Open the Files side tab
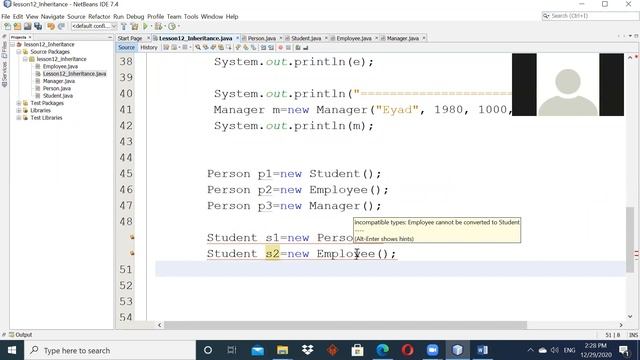This screenshot has width=640, height=360. click(x=4, y=49)
